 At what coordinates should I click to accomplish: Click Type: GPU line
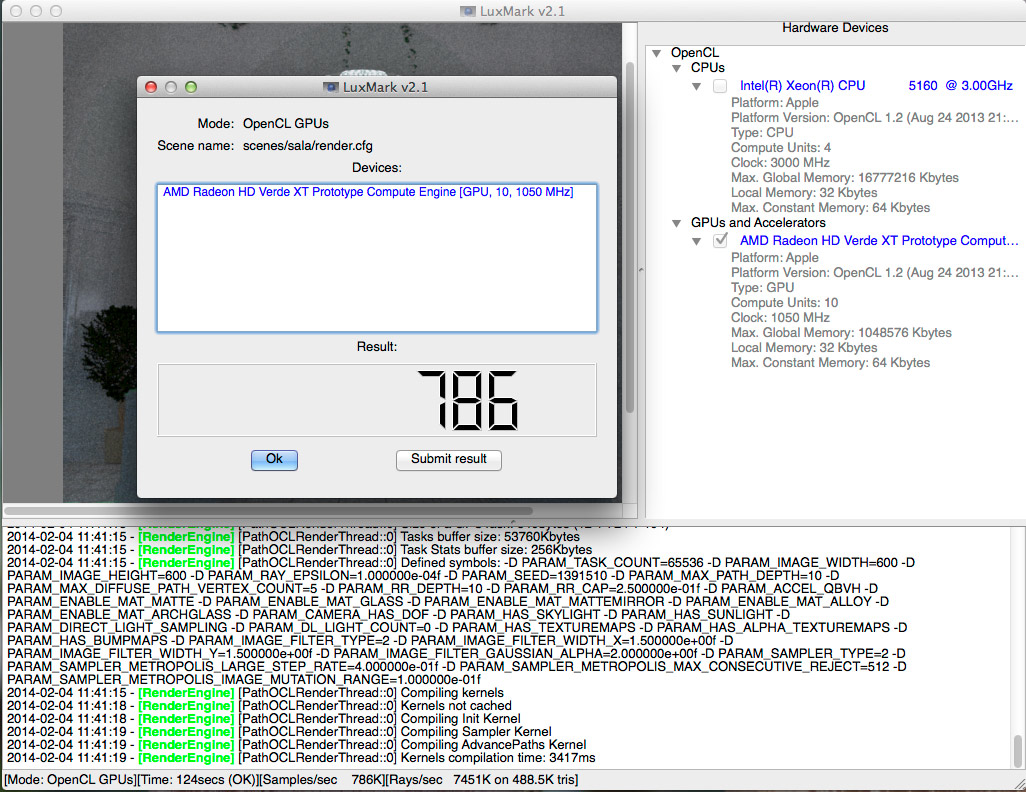[762, 288]
